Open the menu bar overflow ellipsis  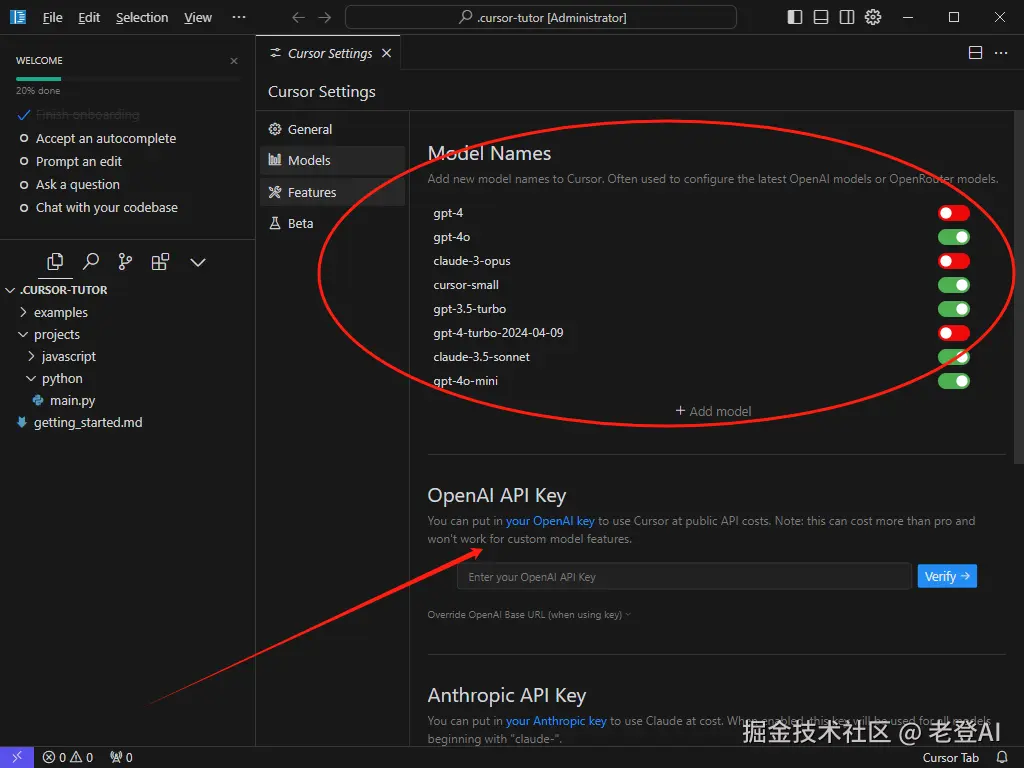coord(239,18)
